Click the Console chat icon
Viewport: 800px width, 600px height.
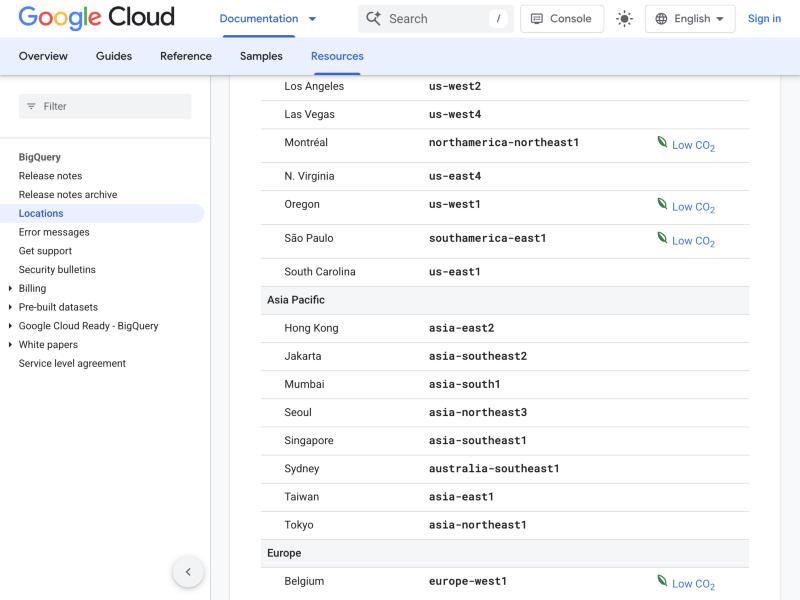(537, 19)
